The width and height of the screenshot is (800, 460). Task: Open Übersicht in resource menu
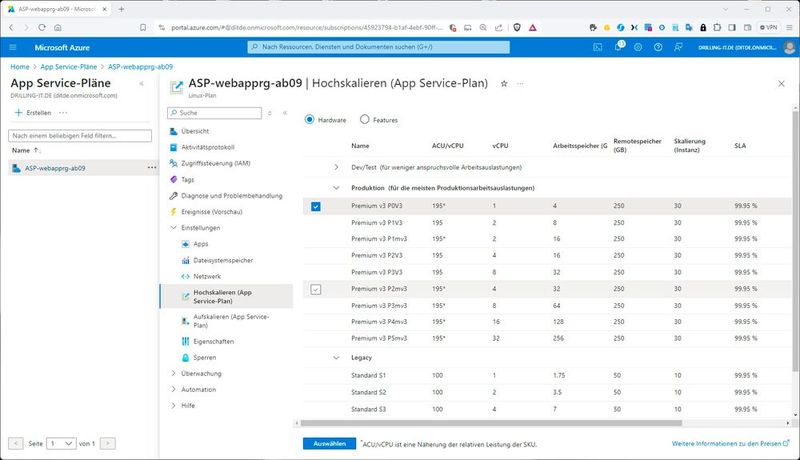[195, 131]
